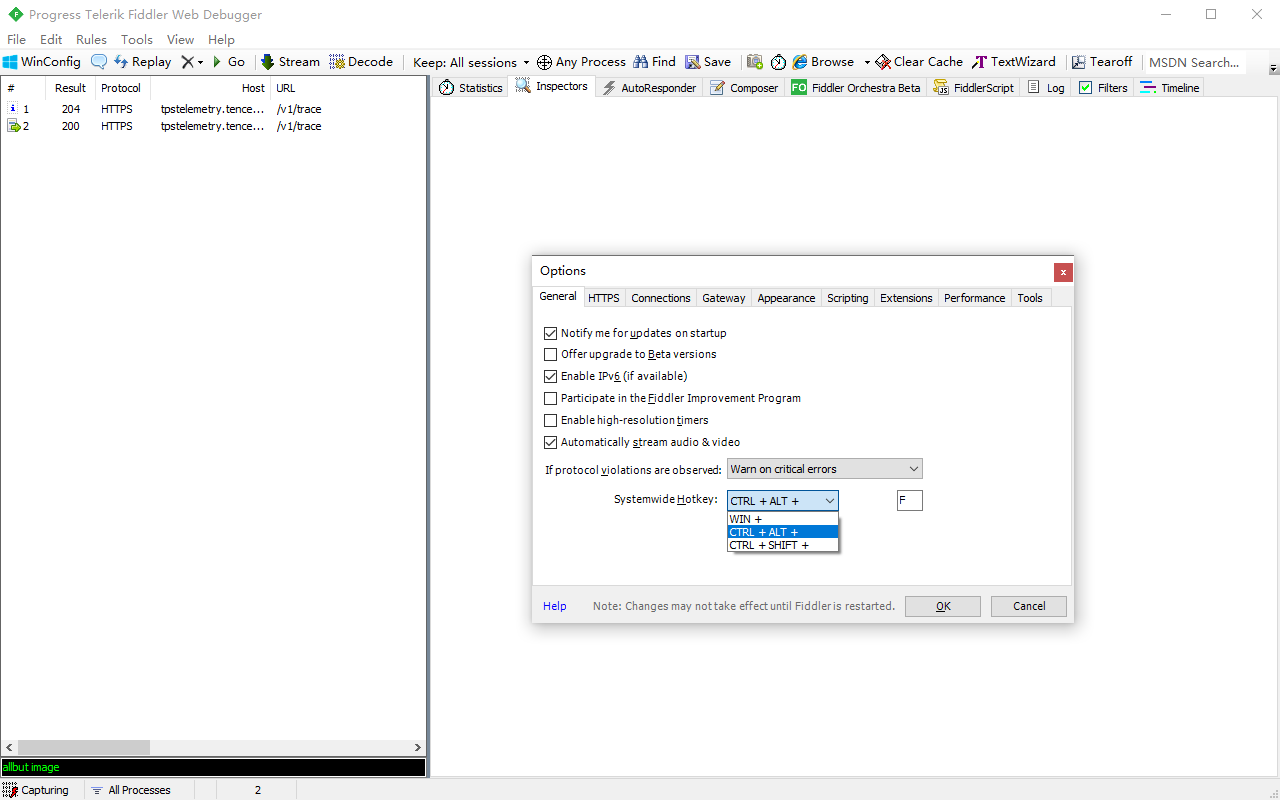Check Participate in Fiddler Improvement Program
Screen dimensions: 1280x800
[672, 398]
